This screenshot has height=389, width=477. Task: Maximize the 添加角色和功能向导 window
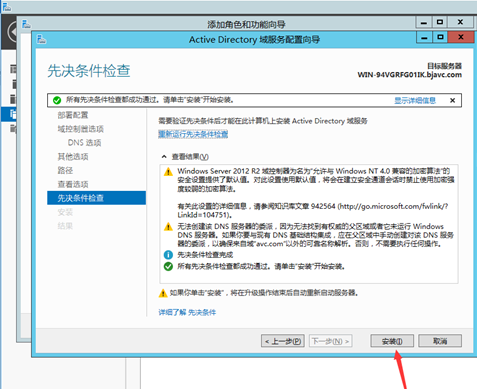(440, 22)
